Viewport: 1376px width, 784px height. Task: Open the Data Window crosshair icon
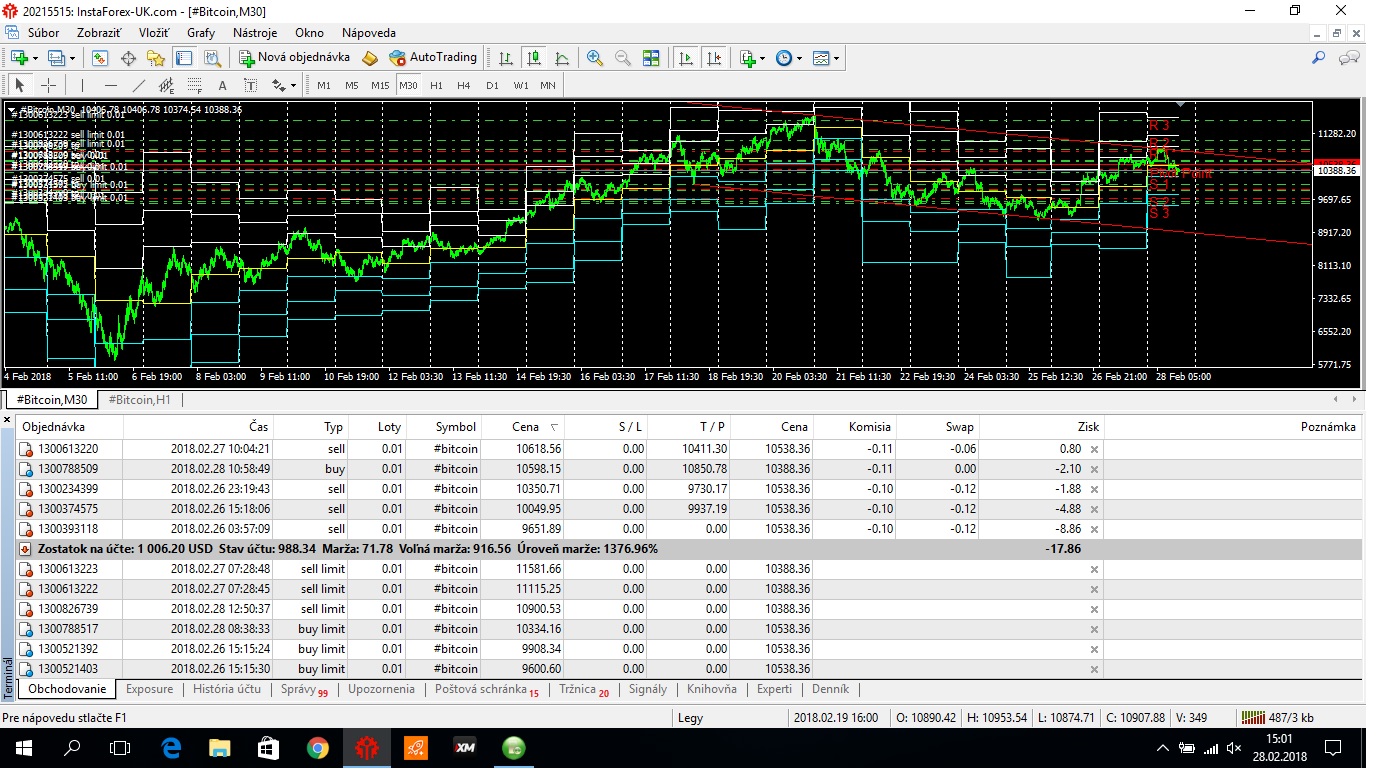coord(128,58)
